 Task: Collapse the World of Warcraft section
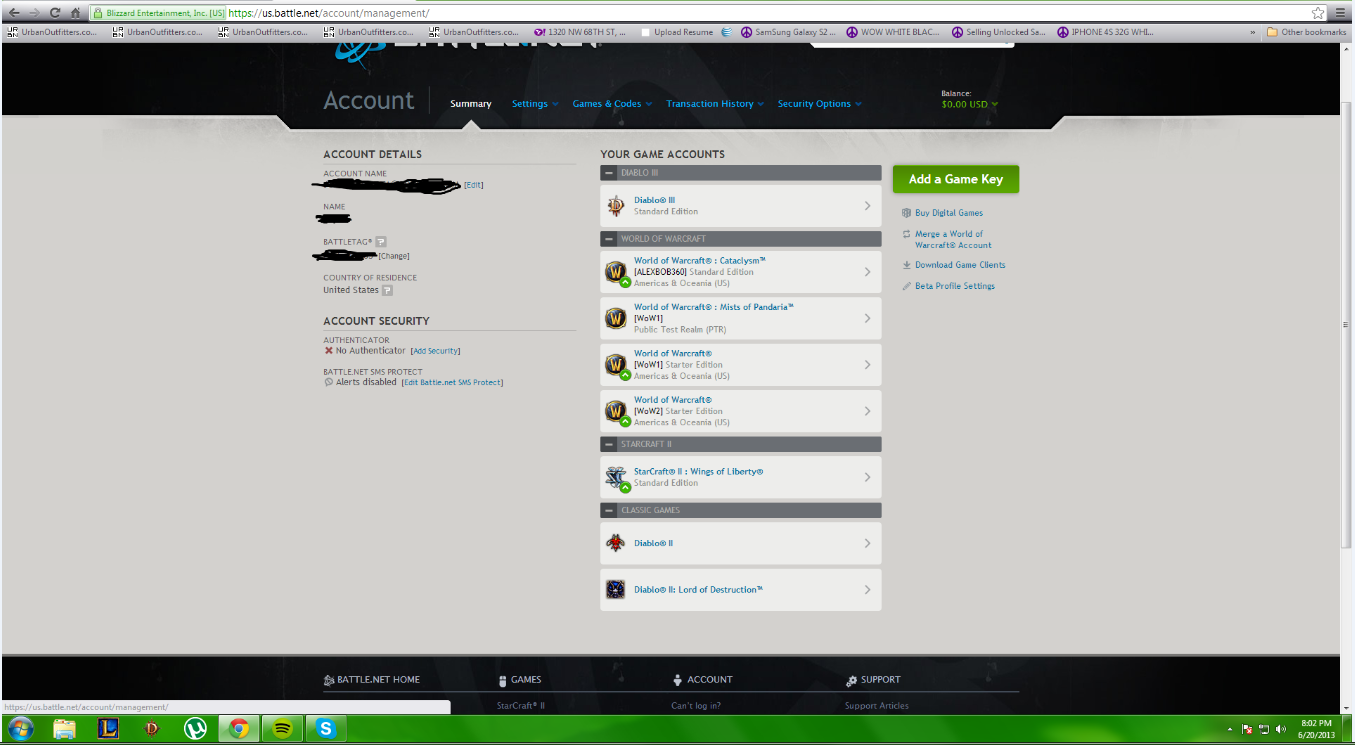pos(610,239)
